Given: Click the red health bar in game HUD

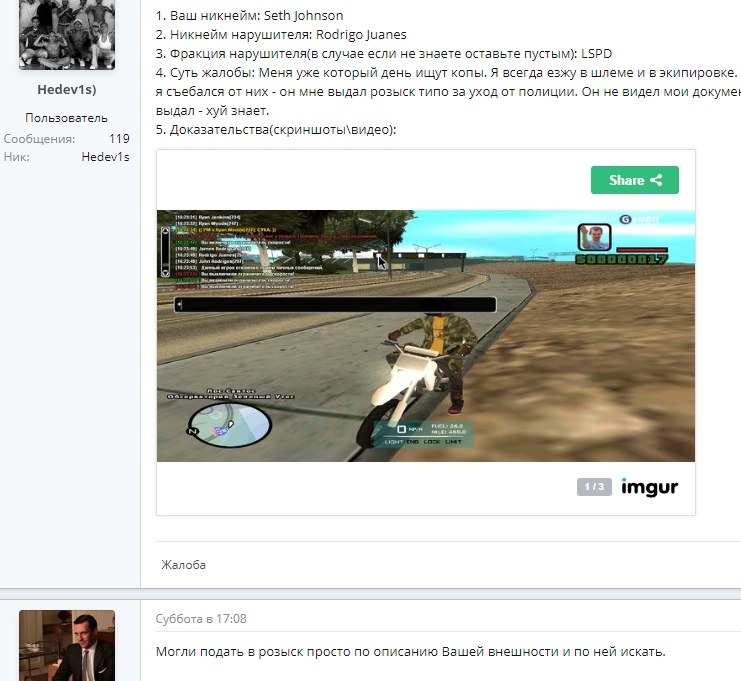Looking at the screenshot, I should [x=640, y=249].
